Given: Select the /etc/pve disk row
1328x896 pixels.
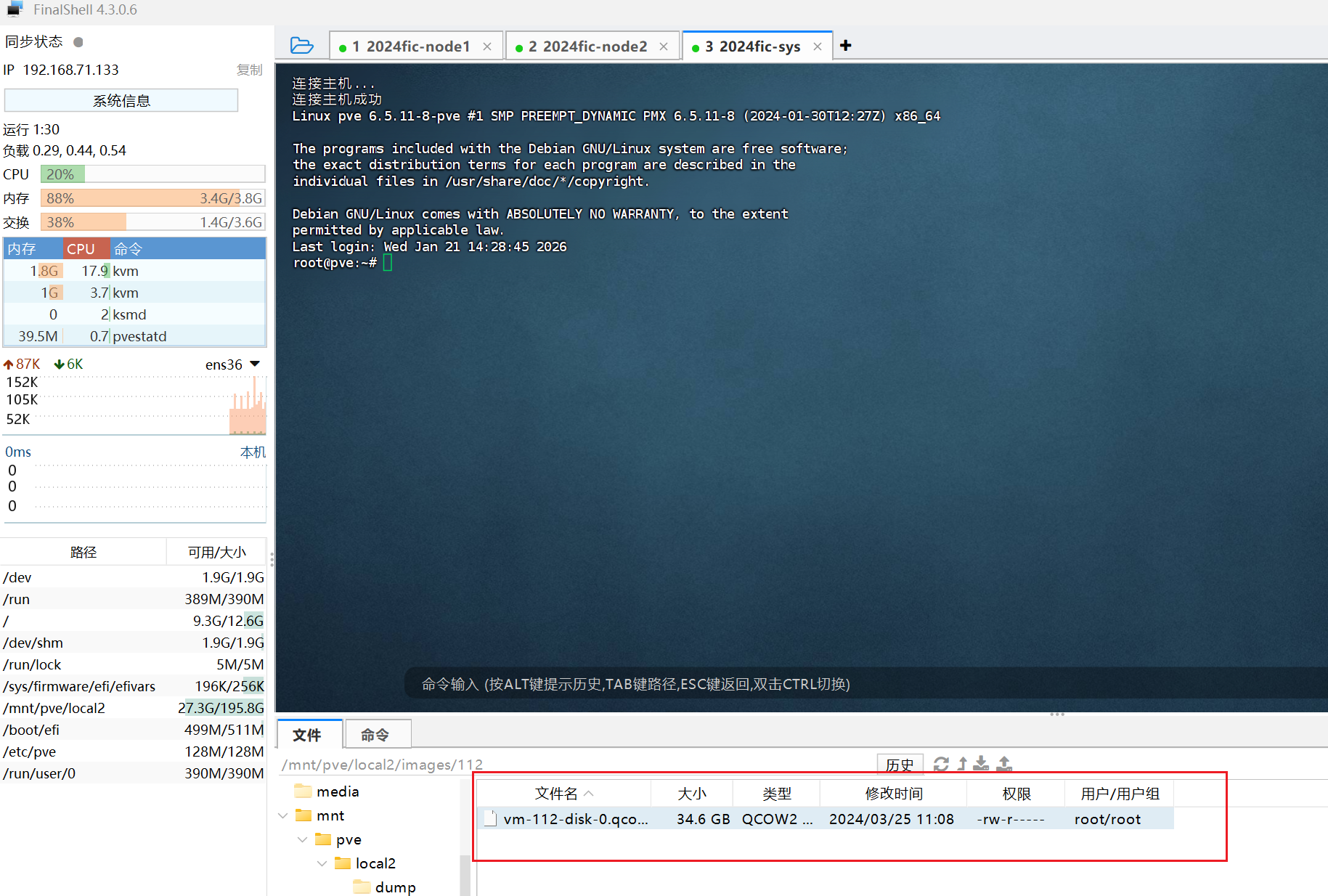Looking at the screenshot, I should pos(134,752).
